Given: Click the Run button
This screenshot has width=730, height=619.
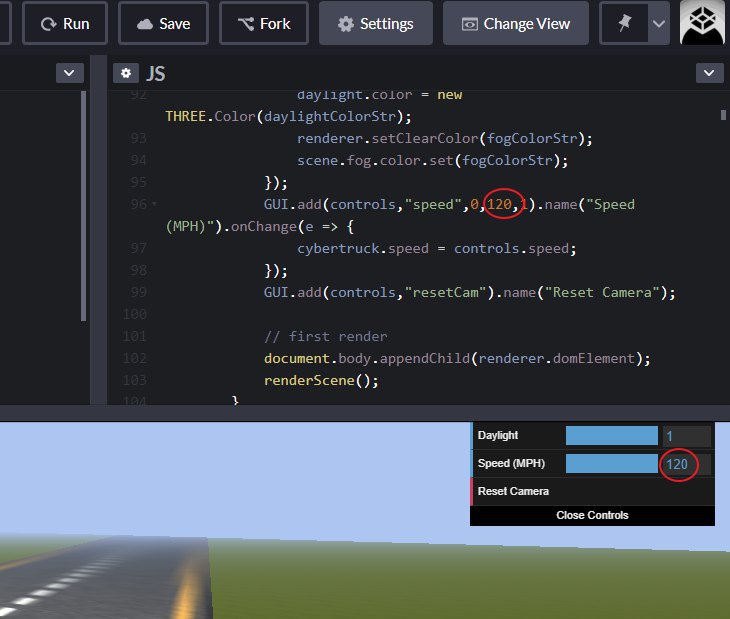Looking at the screenshot, I should (x=65, y=23).
